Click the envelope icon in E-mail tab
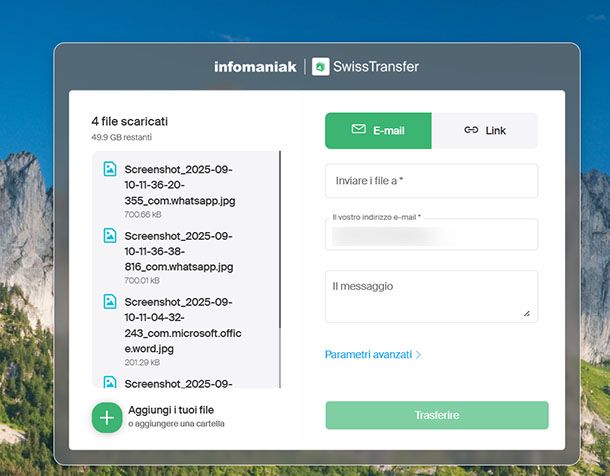 tap(358, 129)
